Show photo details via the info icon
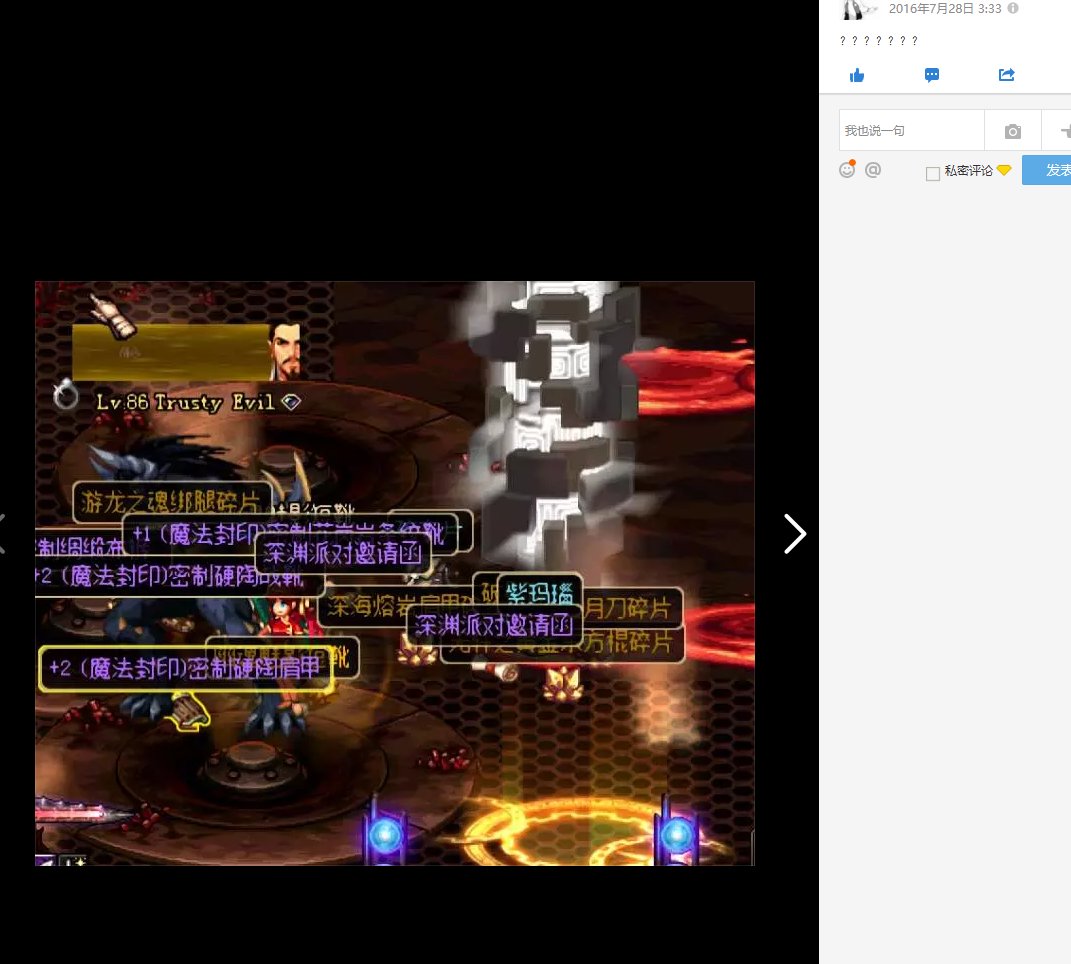Screen dimensions: 1071x964 pyautogui.click(x=1013, y=8)
